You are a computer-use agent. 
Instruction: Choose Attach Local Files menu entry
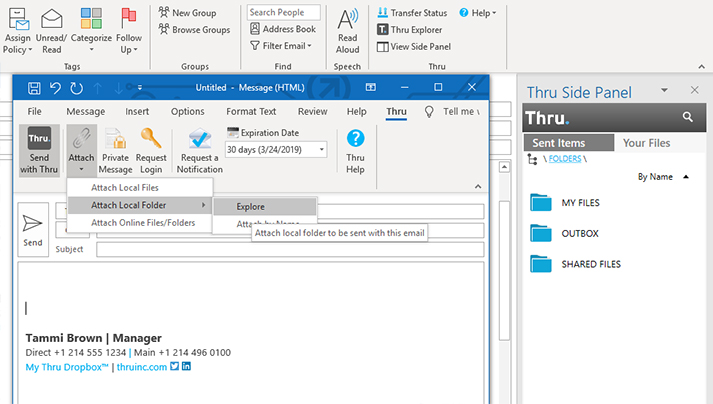point(140,187)
